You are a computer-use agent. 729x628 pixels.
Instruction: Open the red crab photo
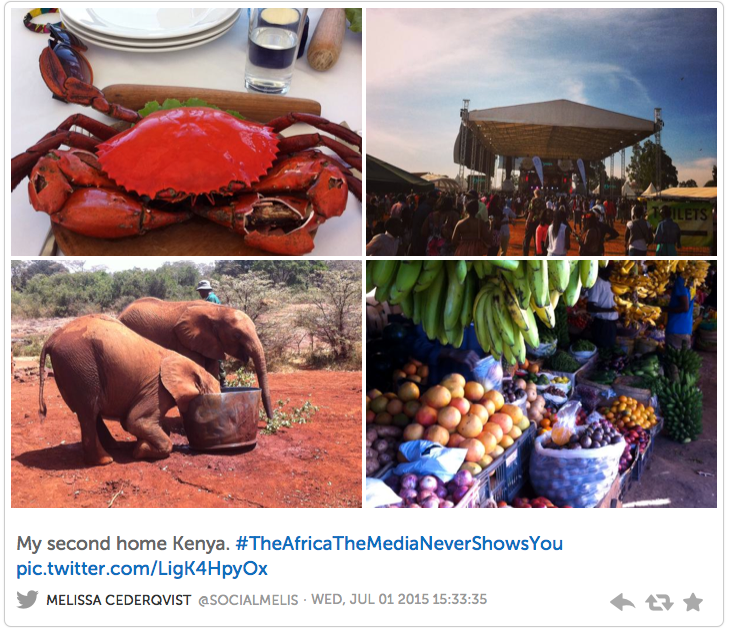(186, 132)
